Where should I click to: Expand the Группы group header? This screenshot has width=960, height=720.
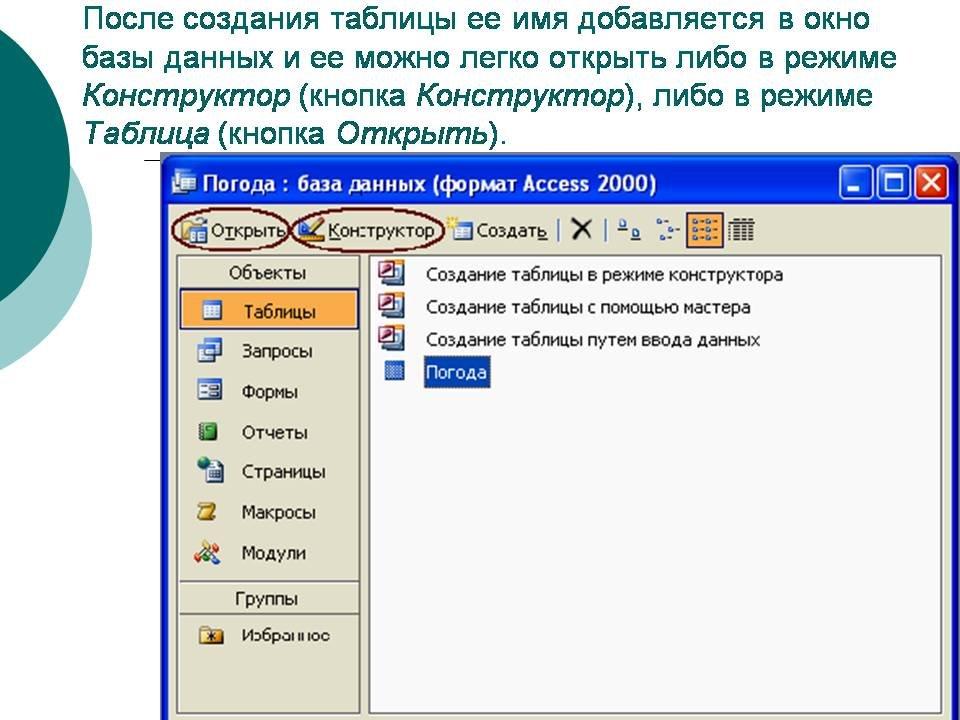[x=267, y=599]
